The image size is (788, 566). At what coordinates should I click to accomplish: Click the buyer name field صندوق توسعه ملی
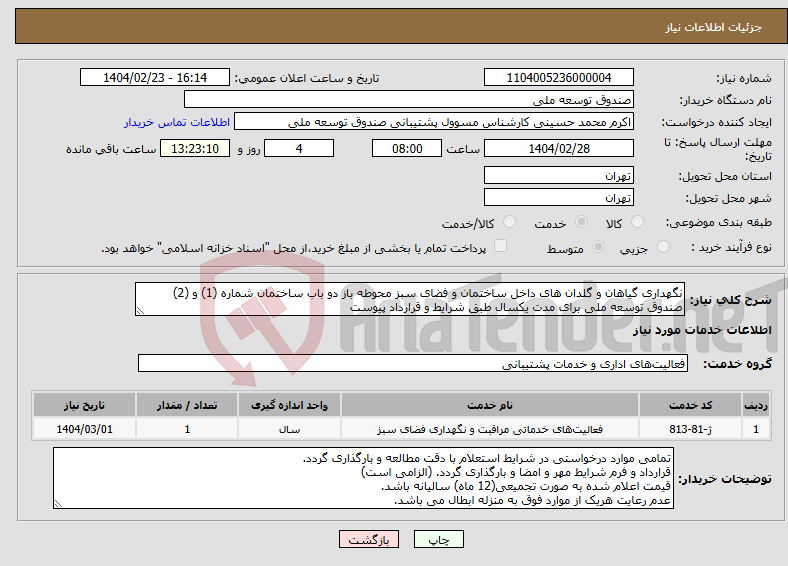(x=409, y=100)
